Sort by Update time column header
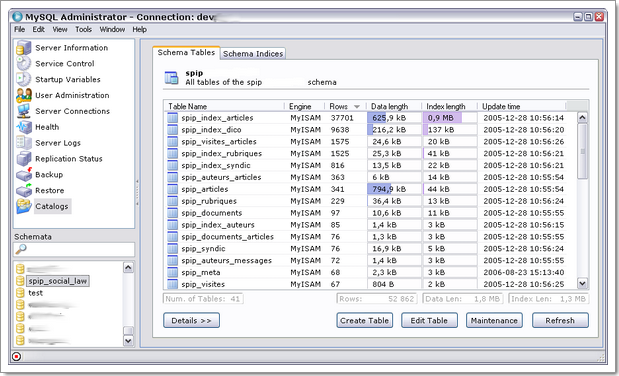 coord(521,106)
